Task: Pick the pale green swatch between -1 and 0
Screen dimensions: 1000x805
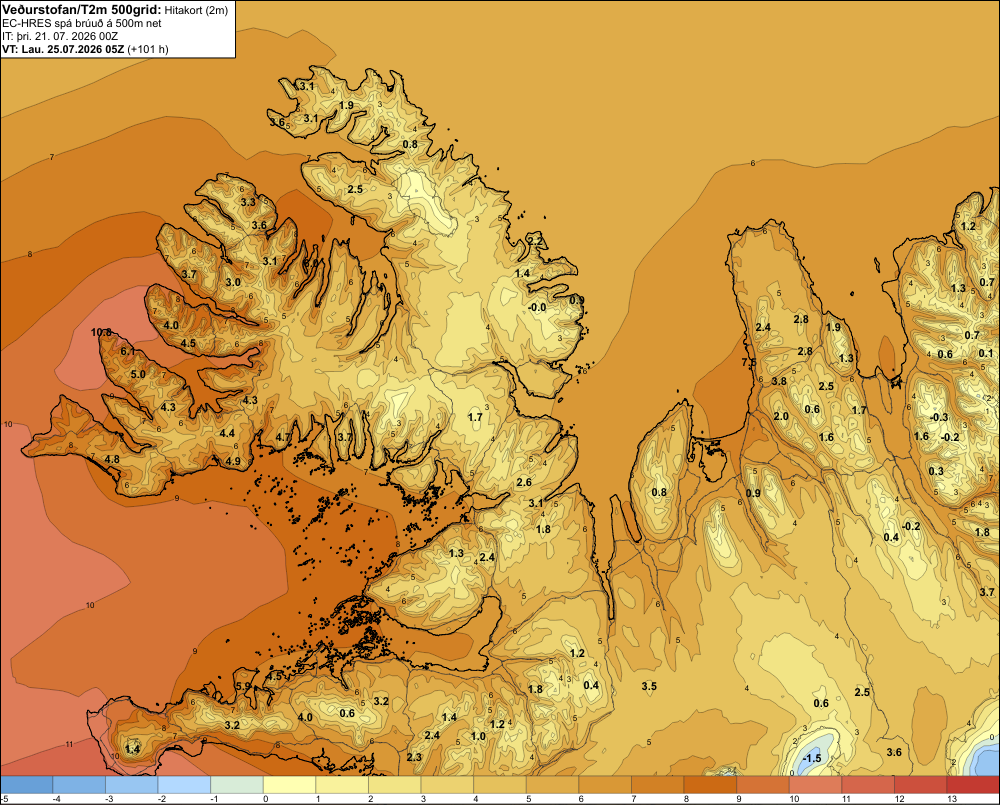Action: tap(237, 785)
